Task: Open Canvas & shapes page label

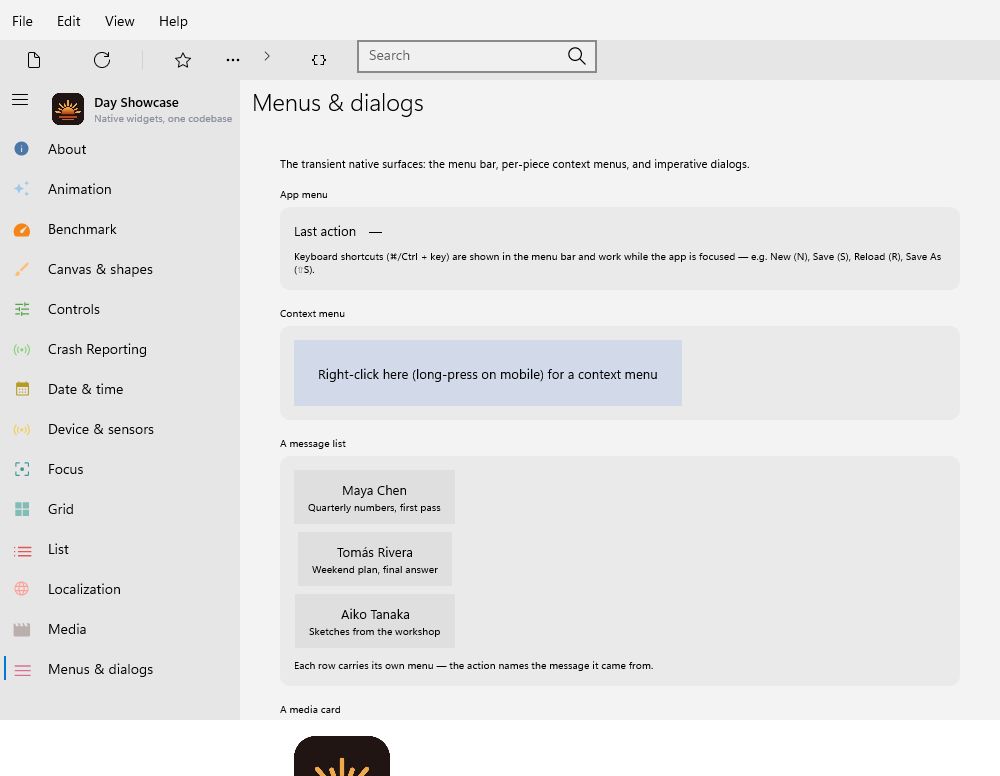Action: pos(100,269)
